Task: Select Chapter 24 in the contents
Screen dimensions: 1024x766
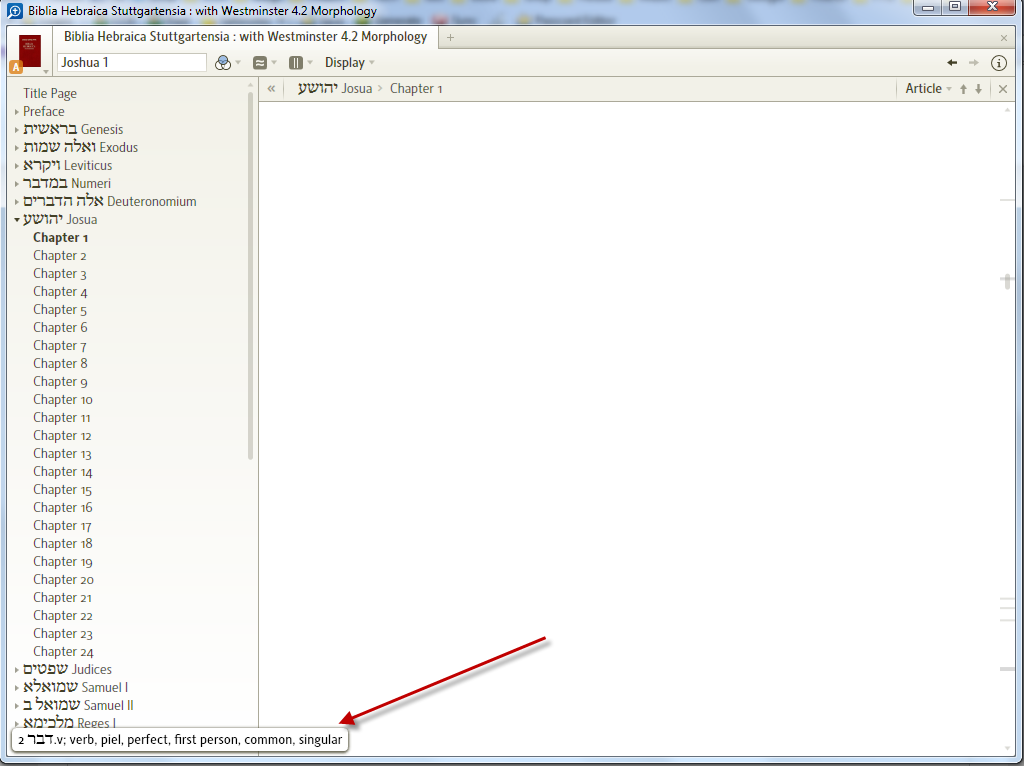Action: 63,652
